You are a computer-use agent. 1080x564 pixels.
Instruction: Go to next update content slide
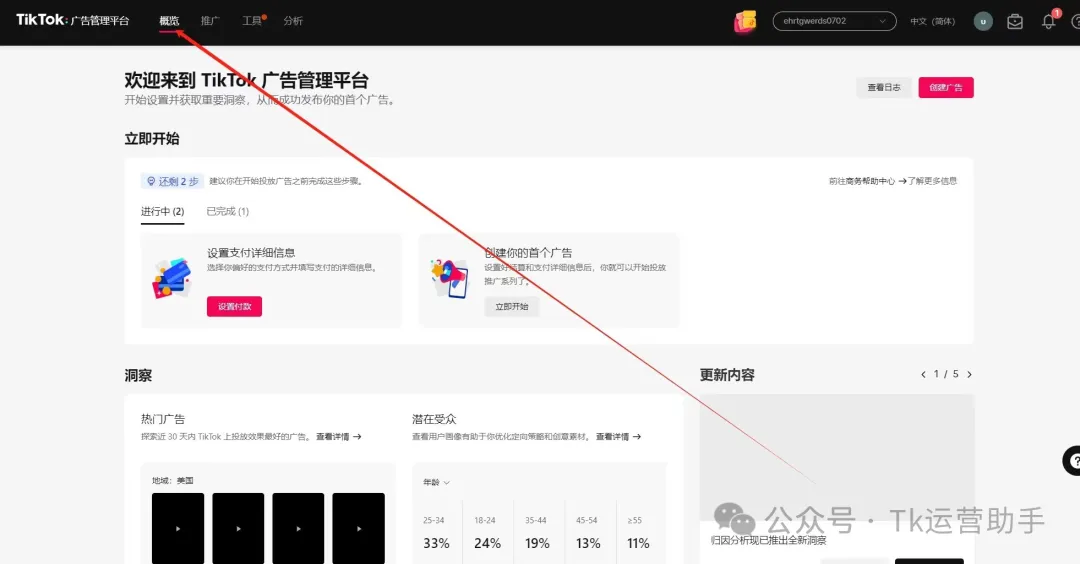969,374
